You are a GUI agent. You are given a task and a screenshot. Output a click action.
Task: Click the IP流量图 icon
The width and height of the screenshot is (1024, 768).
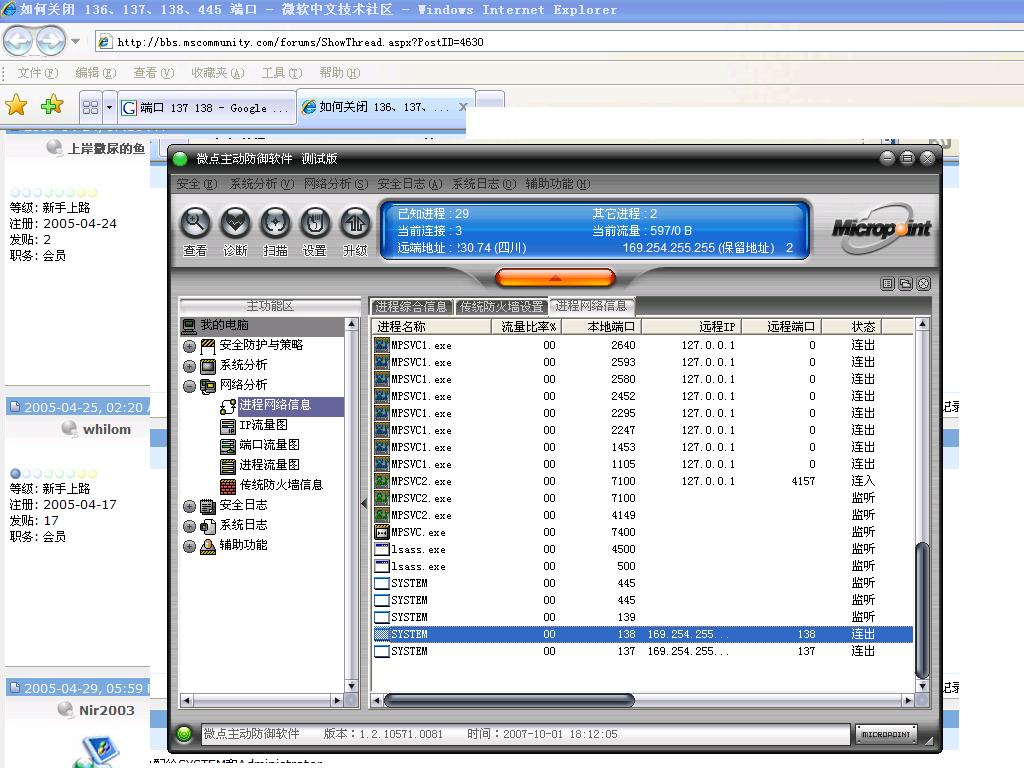228,426
